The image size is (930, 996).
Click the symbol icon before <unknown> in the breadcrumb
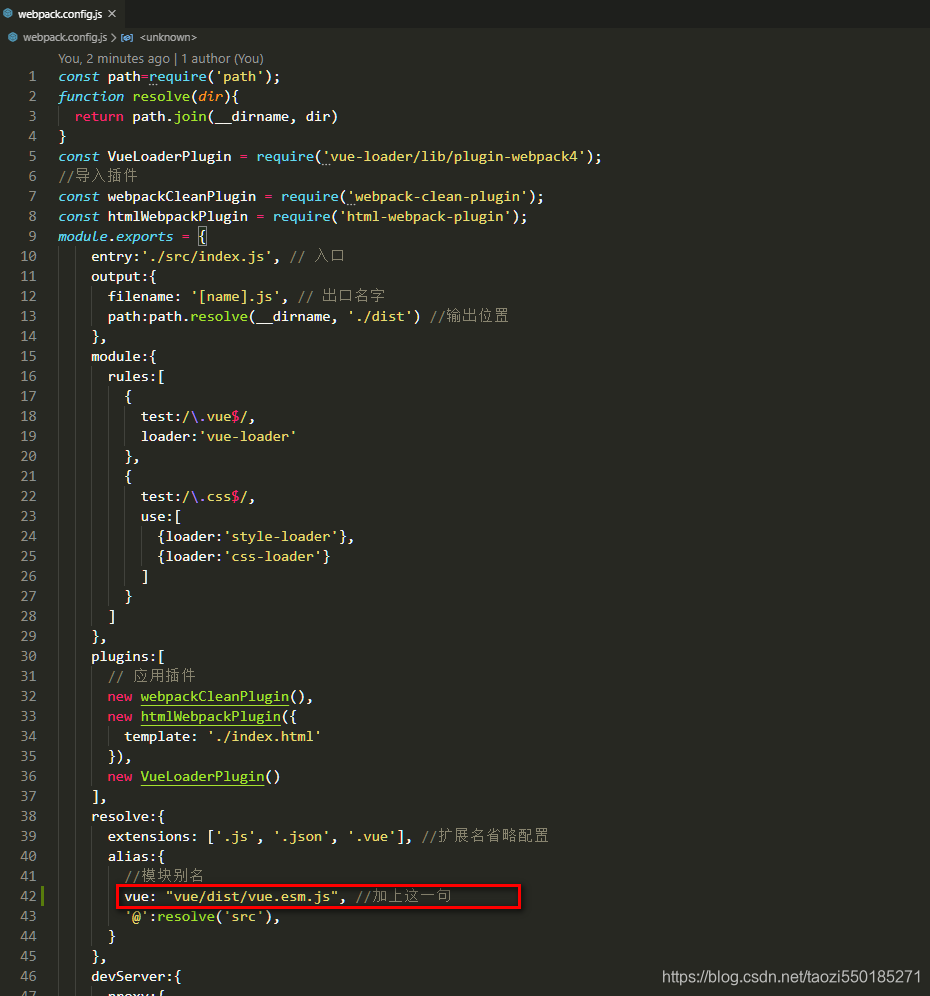(x=127, y=37)
